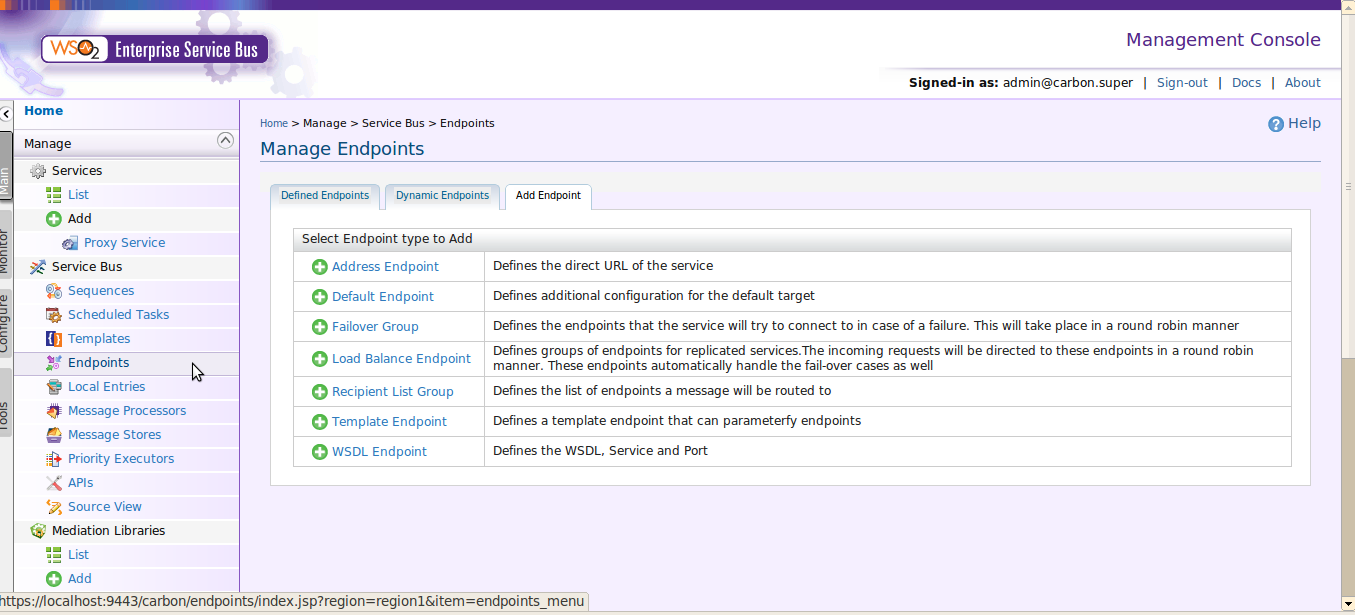This screenshot has width=1355, height=615.
Task: Open Scheduled Tasks via its icon
Action: [53, 314]
